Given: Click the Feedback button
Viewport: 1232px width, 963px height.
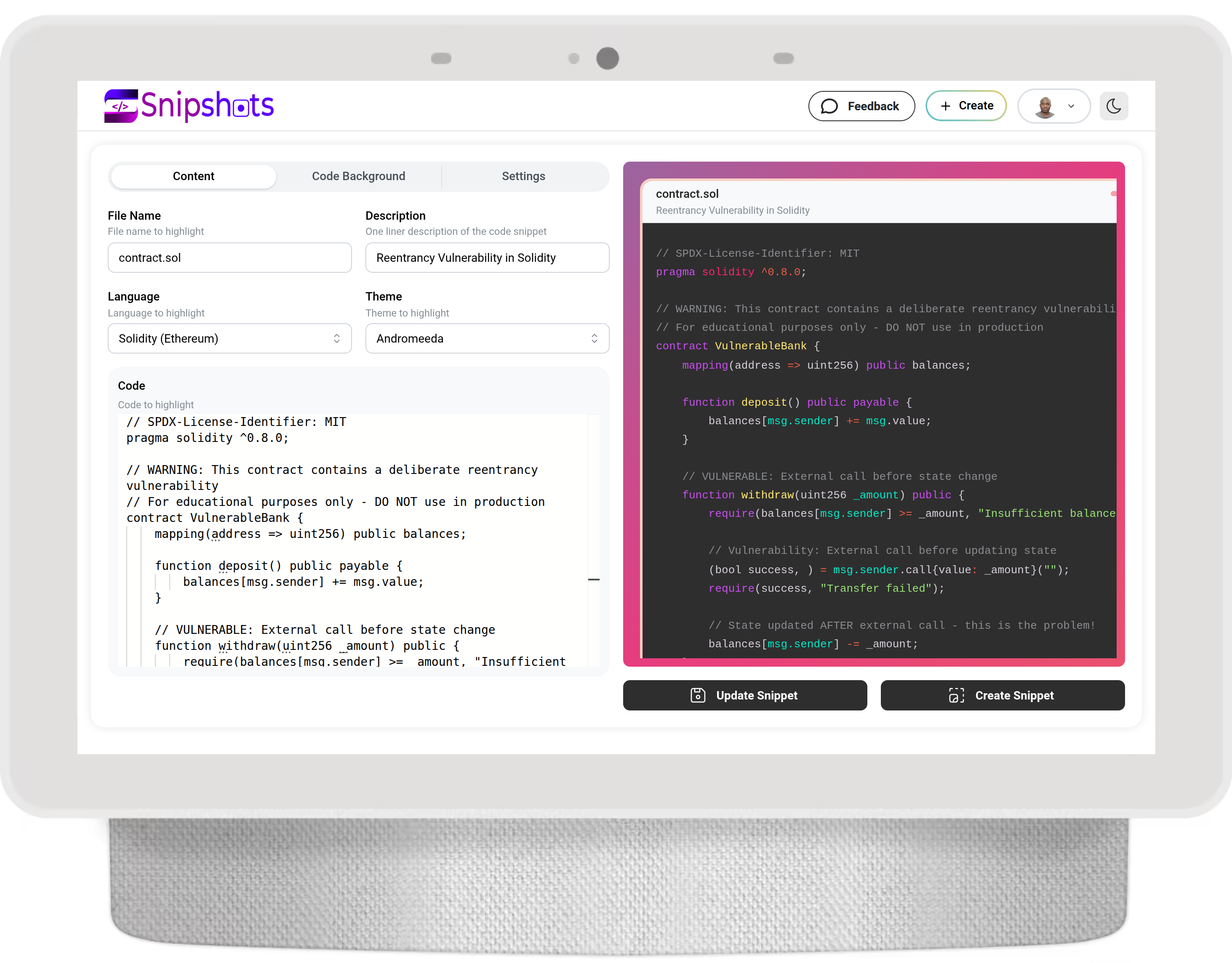Looking at the screenshot, I should click(x=861, y=106).
